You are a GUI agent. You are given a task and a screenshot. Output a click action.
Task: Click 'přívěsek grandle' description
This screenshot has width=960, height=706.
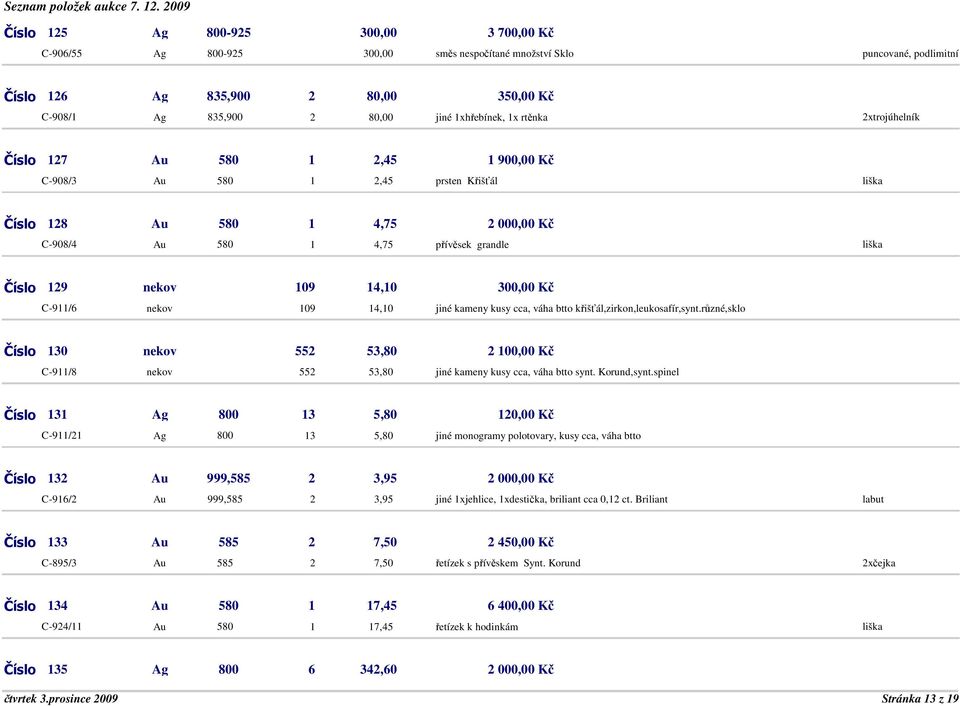[472, 245]
